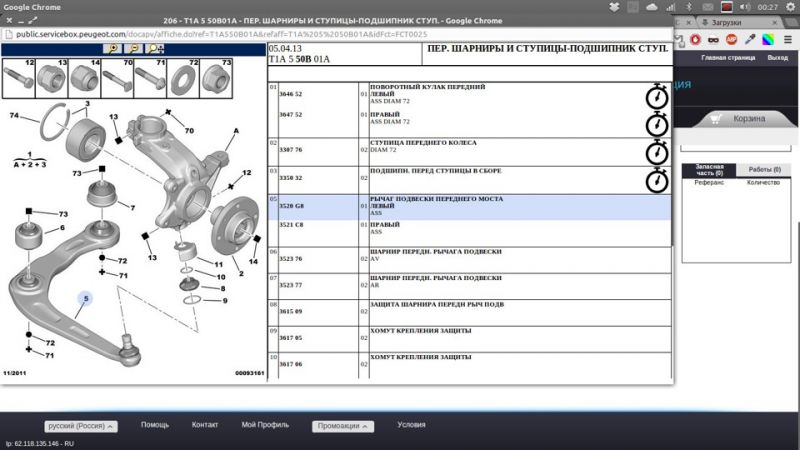Select part reference 3617 05
This screenshot has height=450, width=800.
pos(290,338)
